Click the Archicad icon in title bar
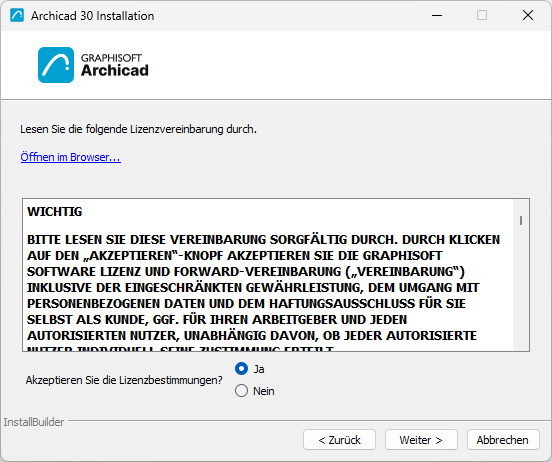 click(x=17, y=15)
